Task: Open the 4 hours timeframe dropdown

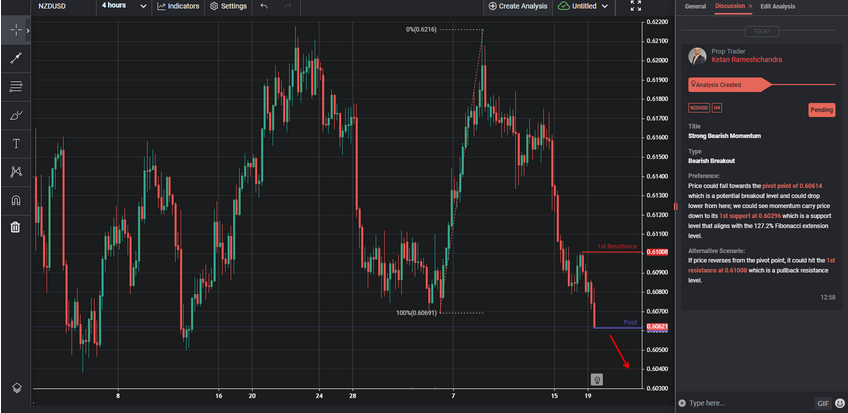Action: pos(124,6)
